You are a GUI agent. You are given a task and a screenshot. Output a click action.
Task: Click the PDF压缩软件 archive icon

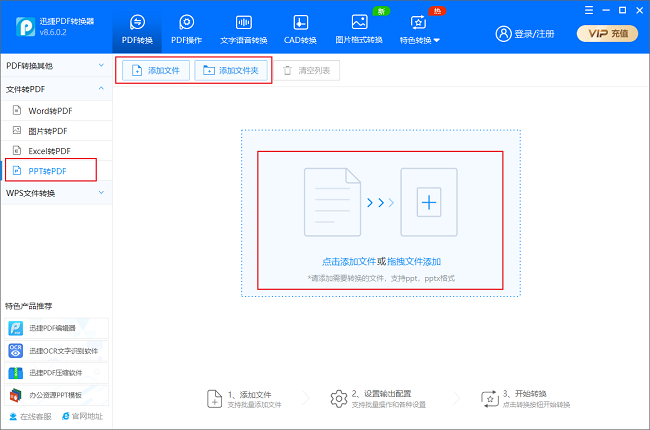16,373
